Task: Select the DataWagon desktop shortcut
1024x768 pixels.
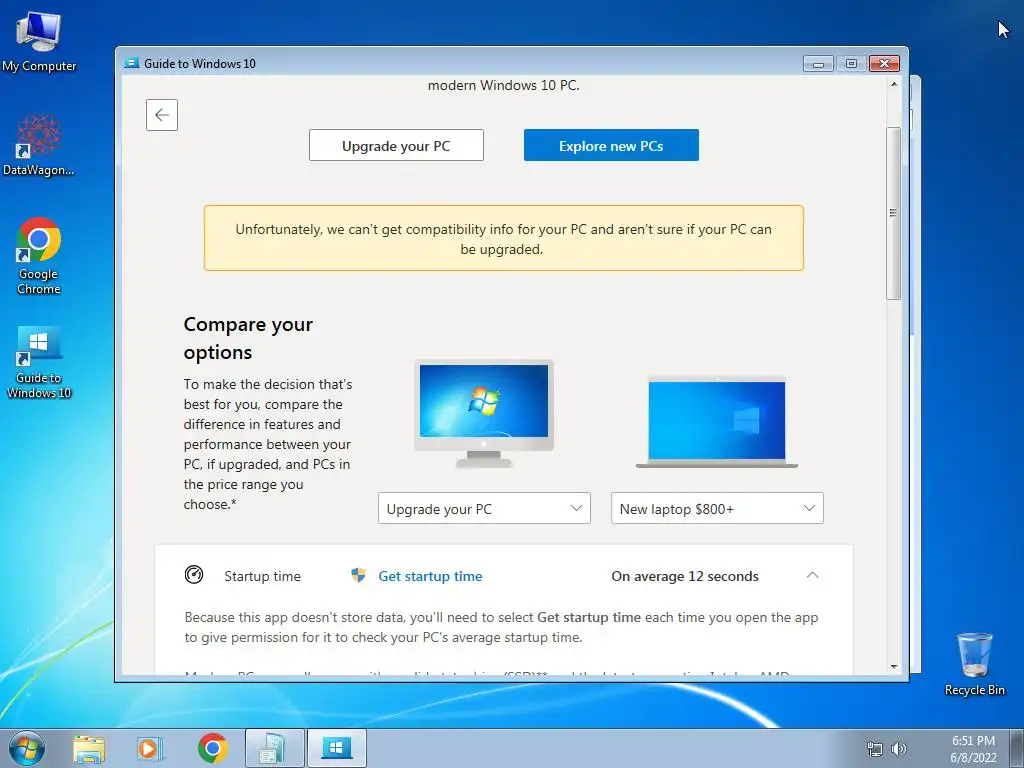Action: tap(39, 145)
